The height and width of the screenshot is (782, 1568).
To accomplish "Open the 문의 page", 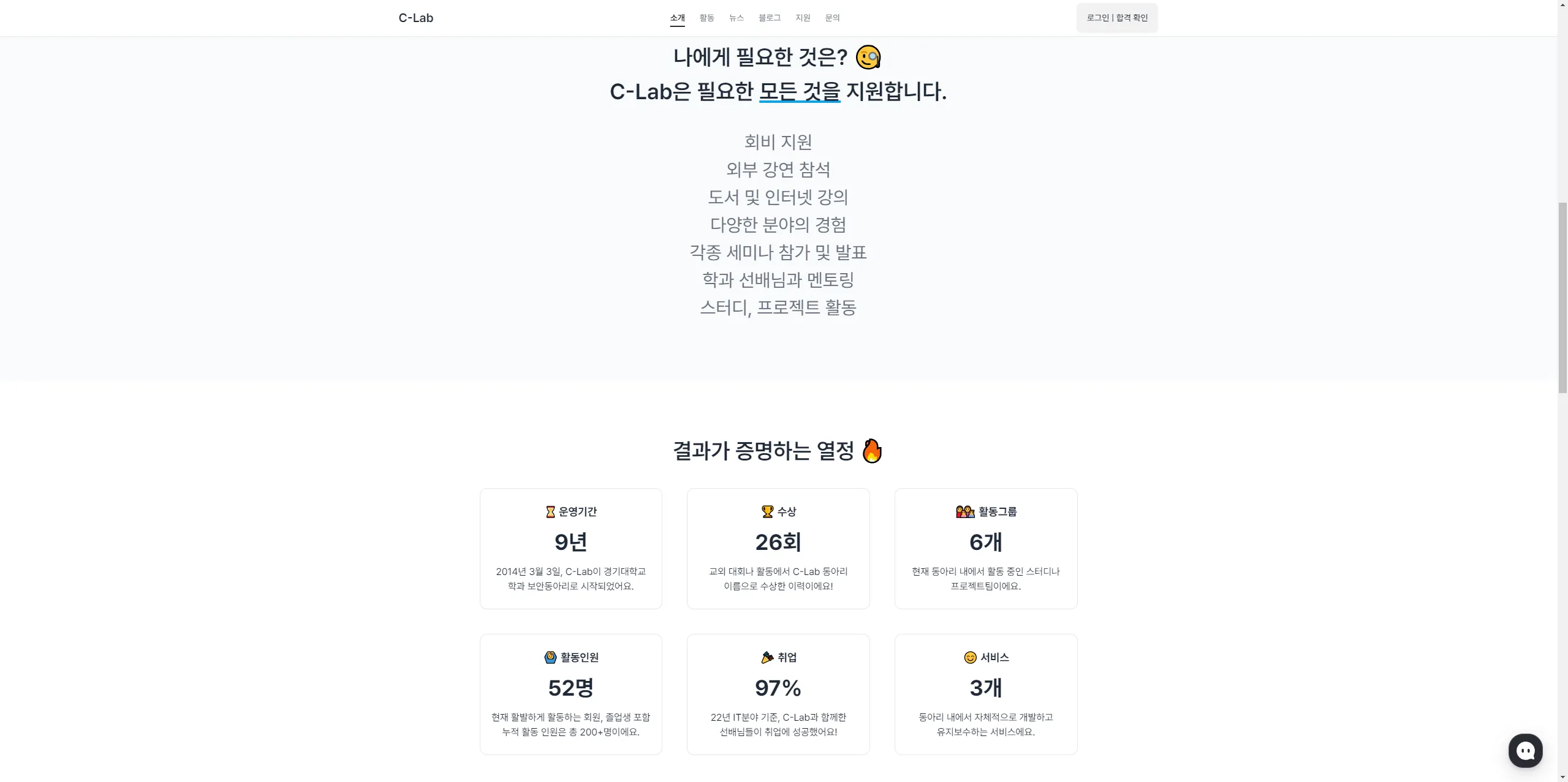I will [x=831, y=18].
